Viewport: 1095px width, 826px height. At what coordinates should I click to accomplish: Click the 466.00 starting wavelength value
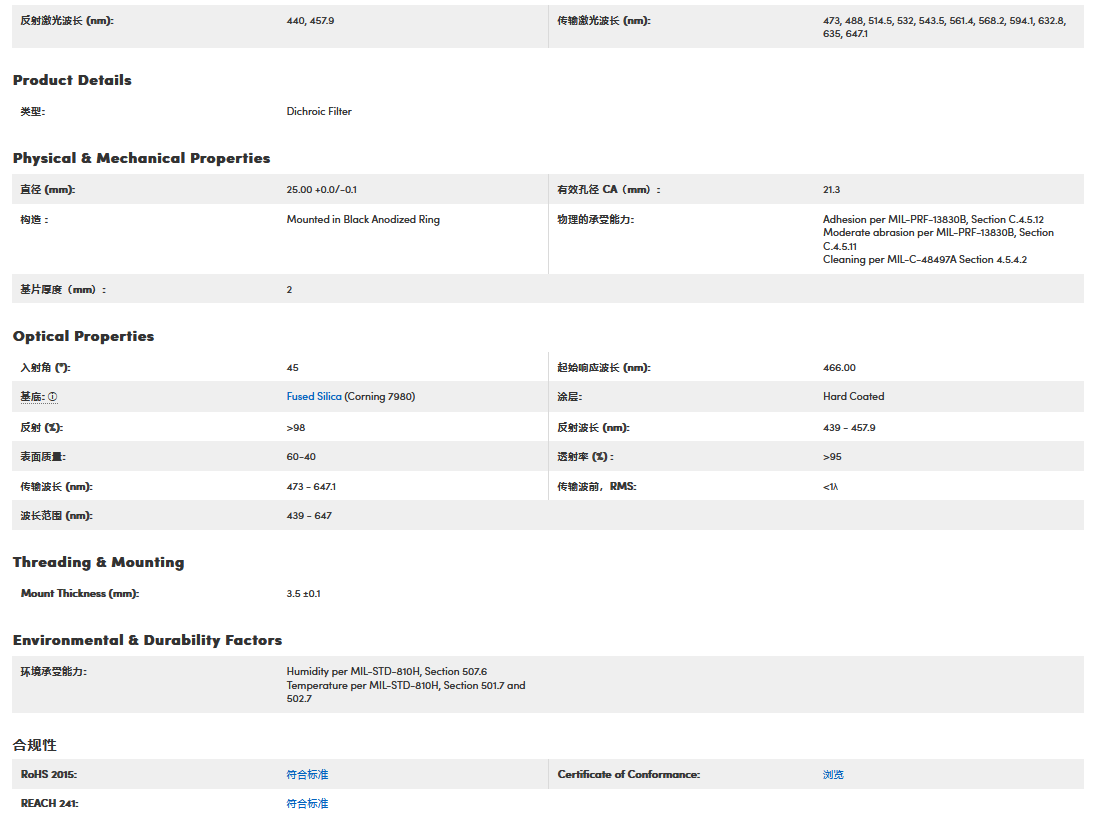point(839,368)
